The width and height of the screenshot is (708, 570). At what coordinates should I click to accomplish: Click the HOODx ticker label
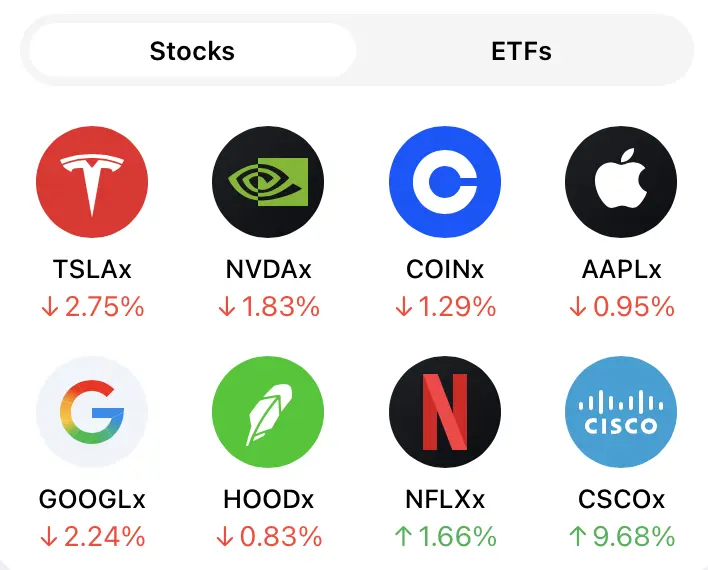point(268,499)
